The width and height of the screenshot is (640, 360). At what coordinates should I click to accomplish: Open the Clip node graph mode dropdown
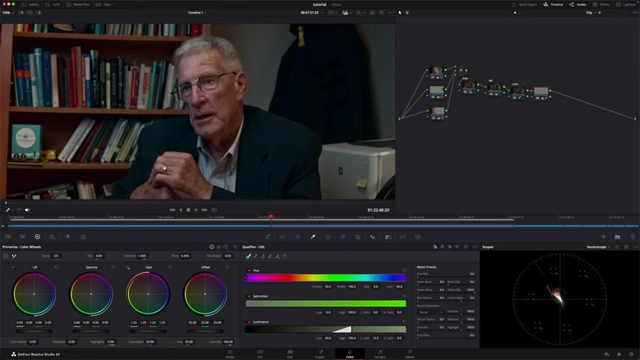[x=591, y=13]
